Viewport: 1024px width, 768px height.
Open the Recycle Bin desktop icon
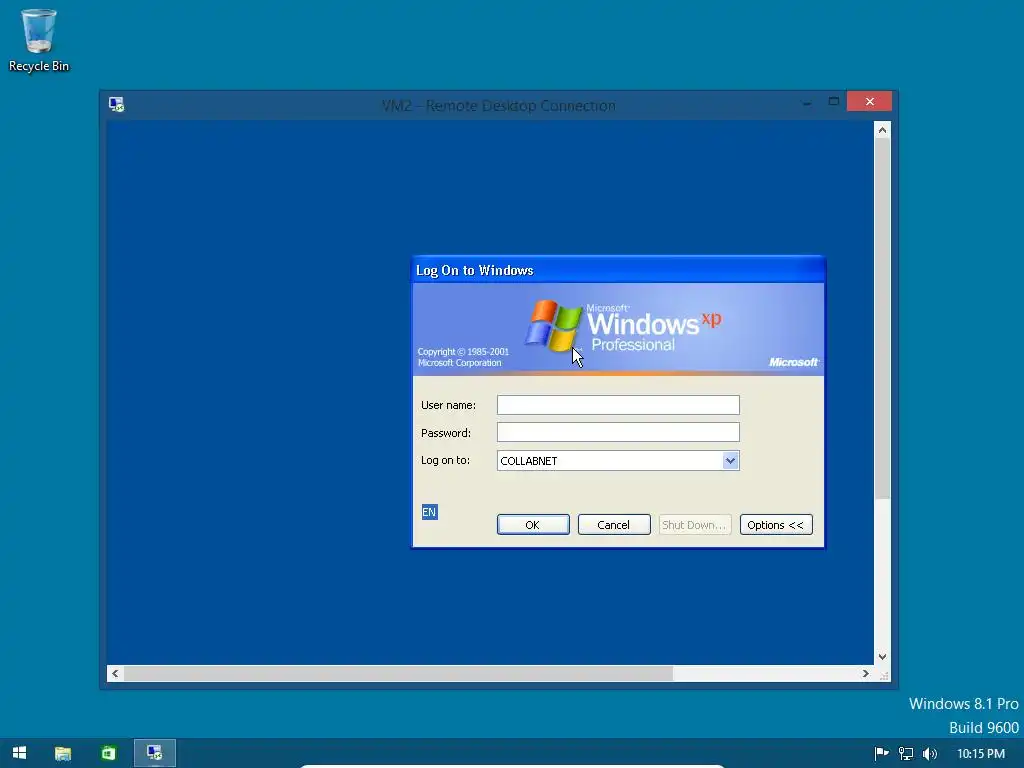tap(39, 40)
